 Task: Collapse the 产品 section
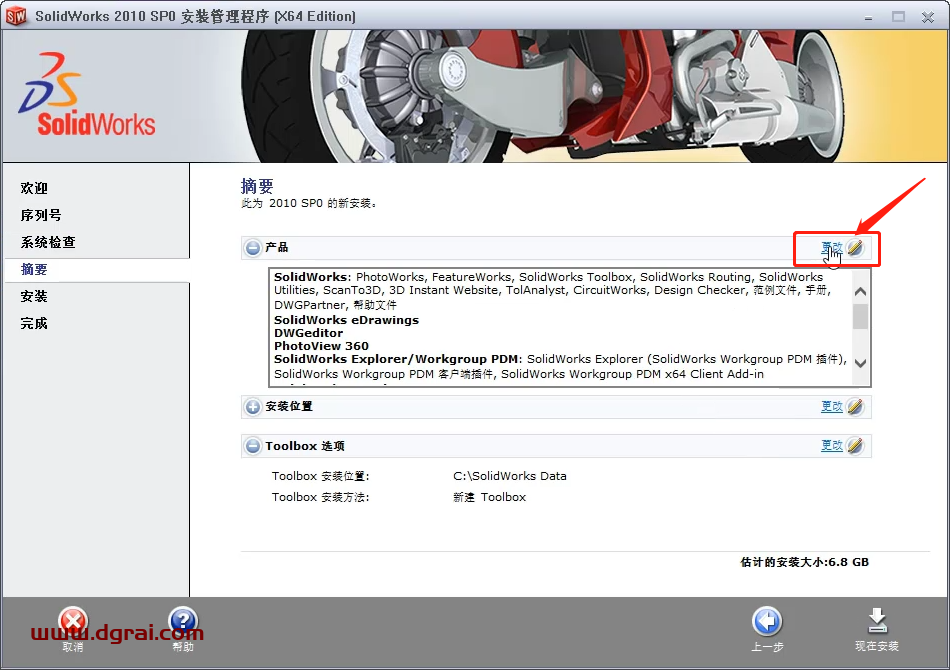[x=253, y=248]
